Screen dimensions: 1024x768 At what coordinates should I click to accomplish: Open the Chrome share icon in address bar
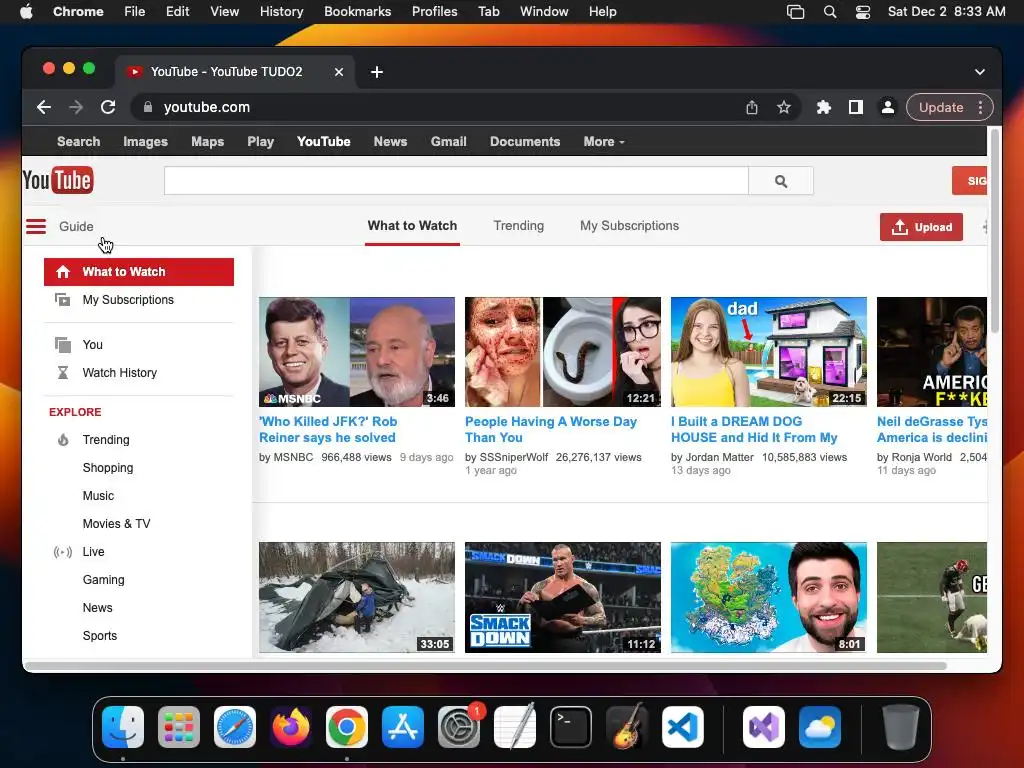point(752,107)
